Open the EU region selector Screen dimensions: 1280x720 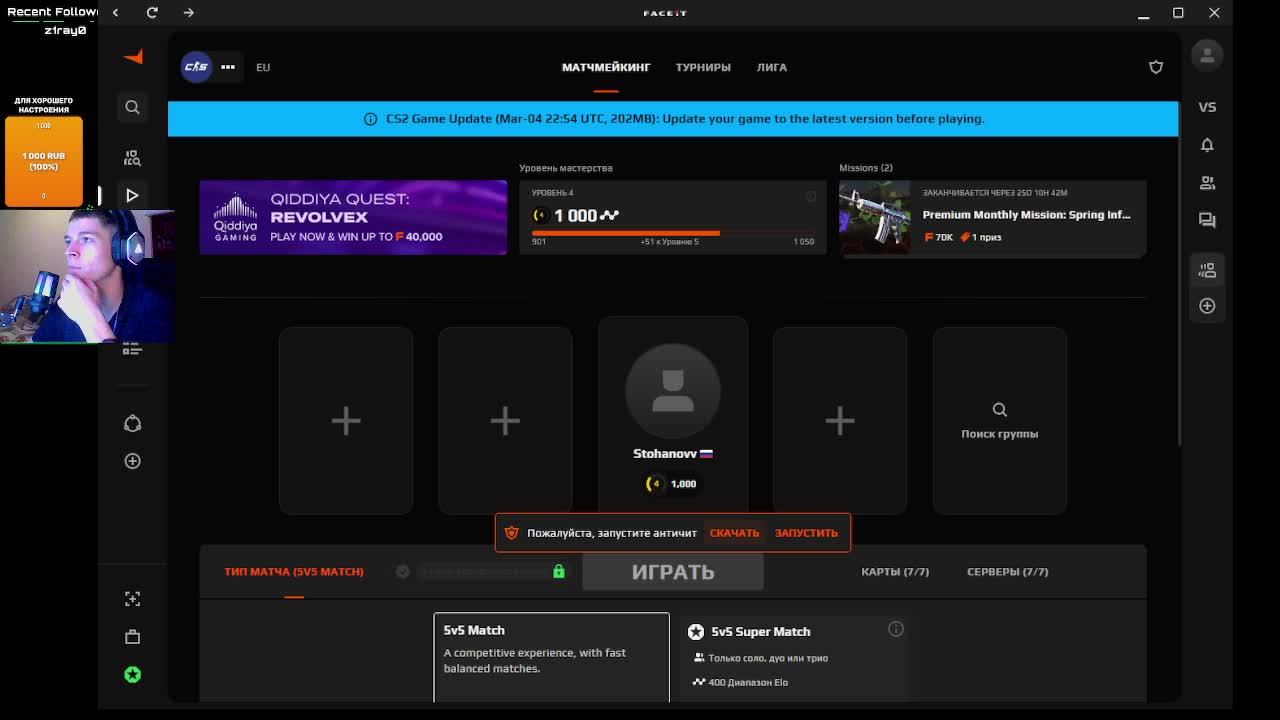(x=263, y=67)
